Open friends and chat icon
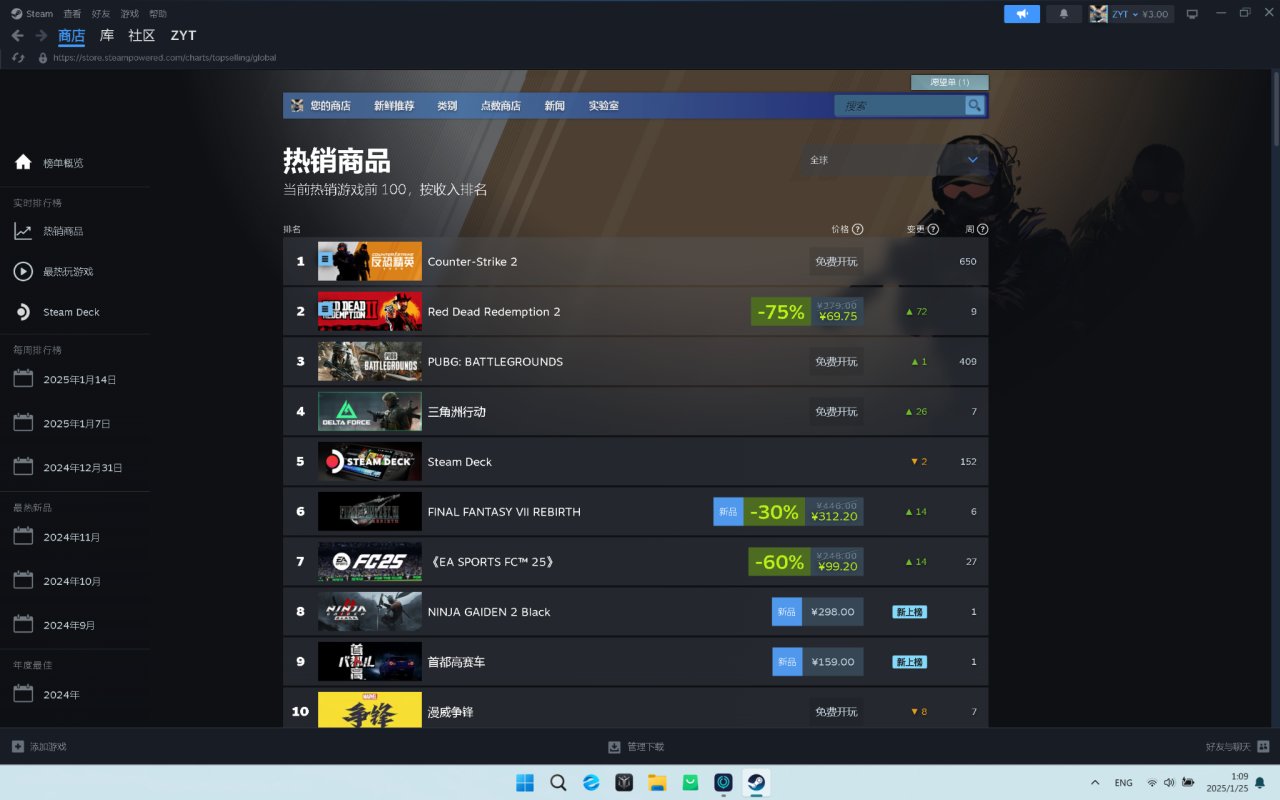Viewport: 1280px width, 800px height. 1263,746
